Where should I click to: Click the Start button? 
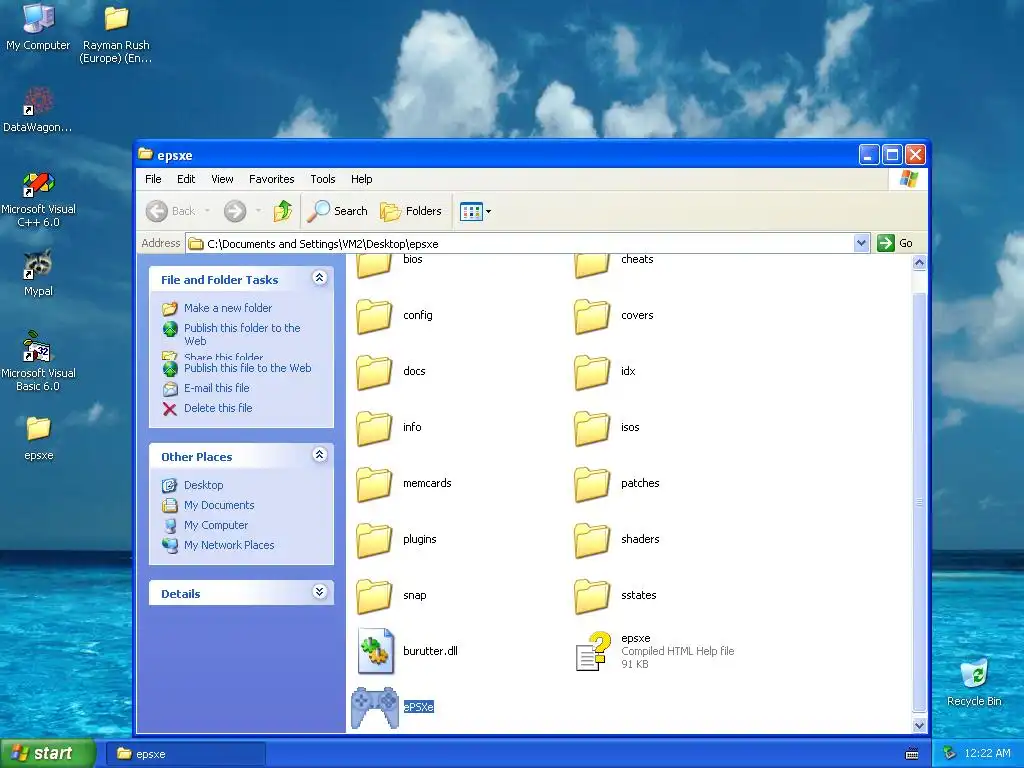46,754
